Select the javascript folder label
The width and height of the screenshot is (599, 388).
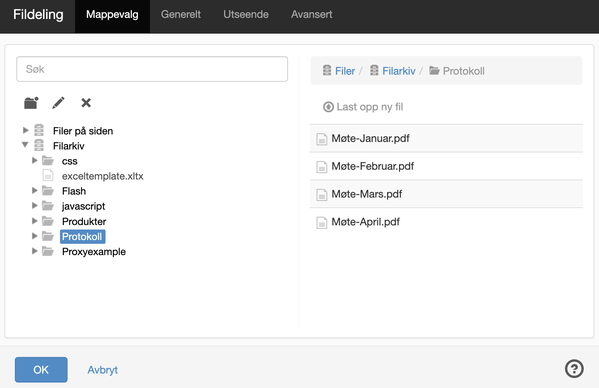click(84, 206)
